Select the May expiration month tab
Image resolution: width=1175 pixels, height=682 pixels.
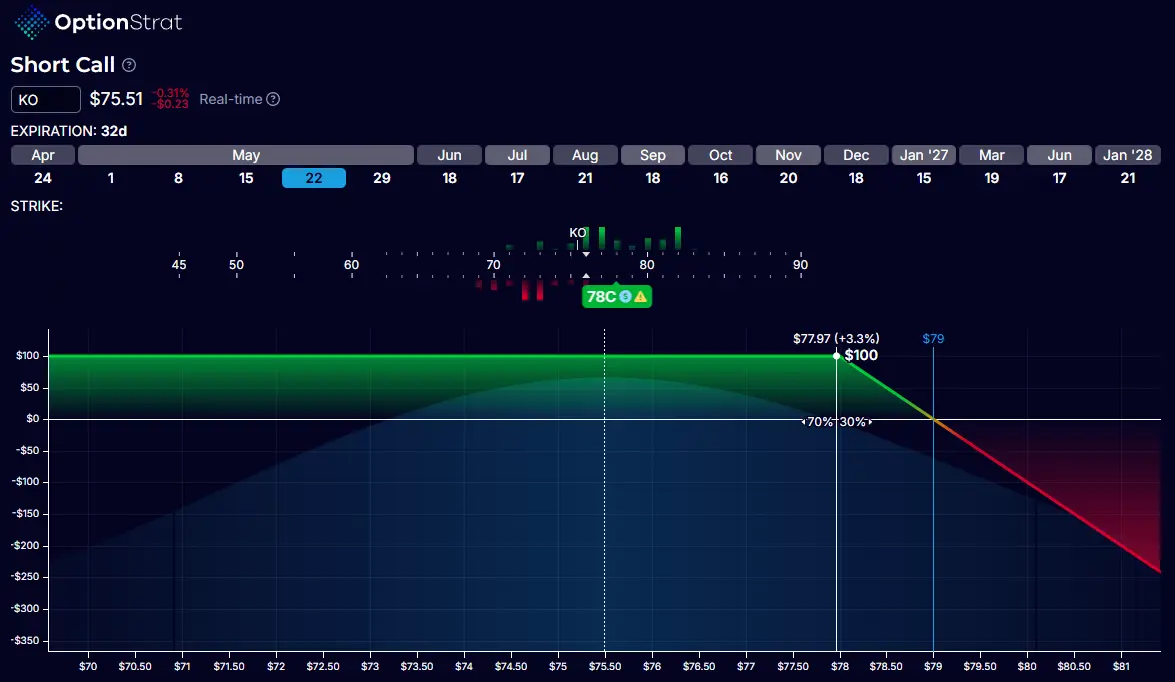pyautogui.click(x=246, y=155)
